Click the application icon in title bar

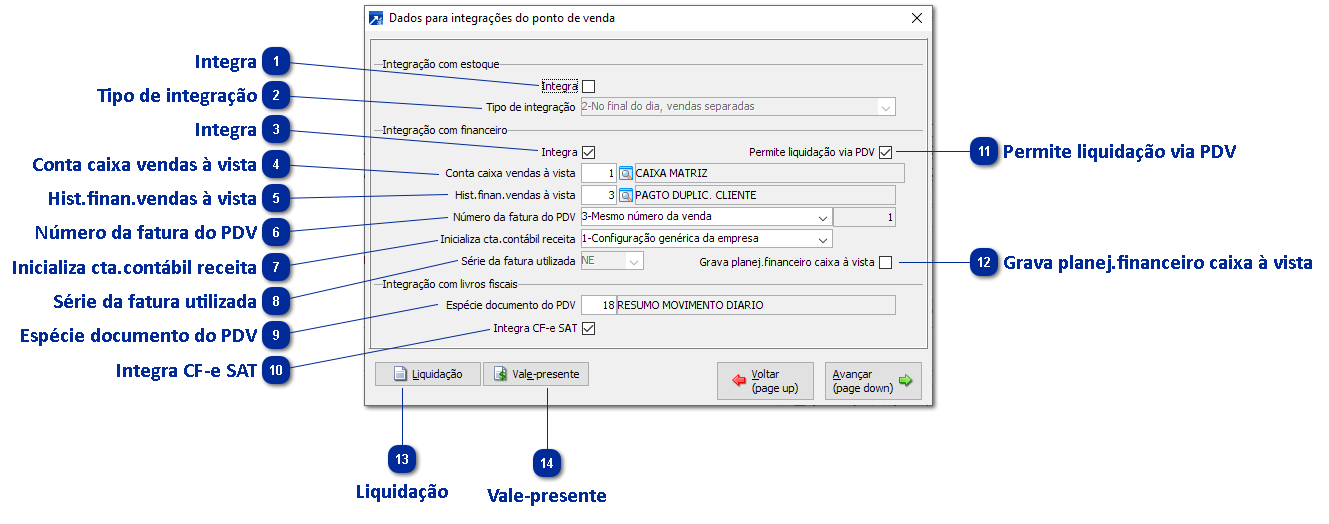coord(376,18)
